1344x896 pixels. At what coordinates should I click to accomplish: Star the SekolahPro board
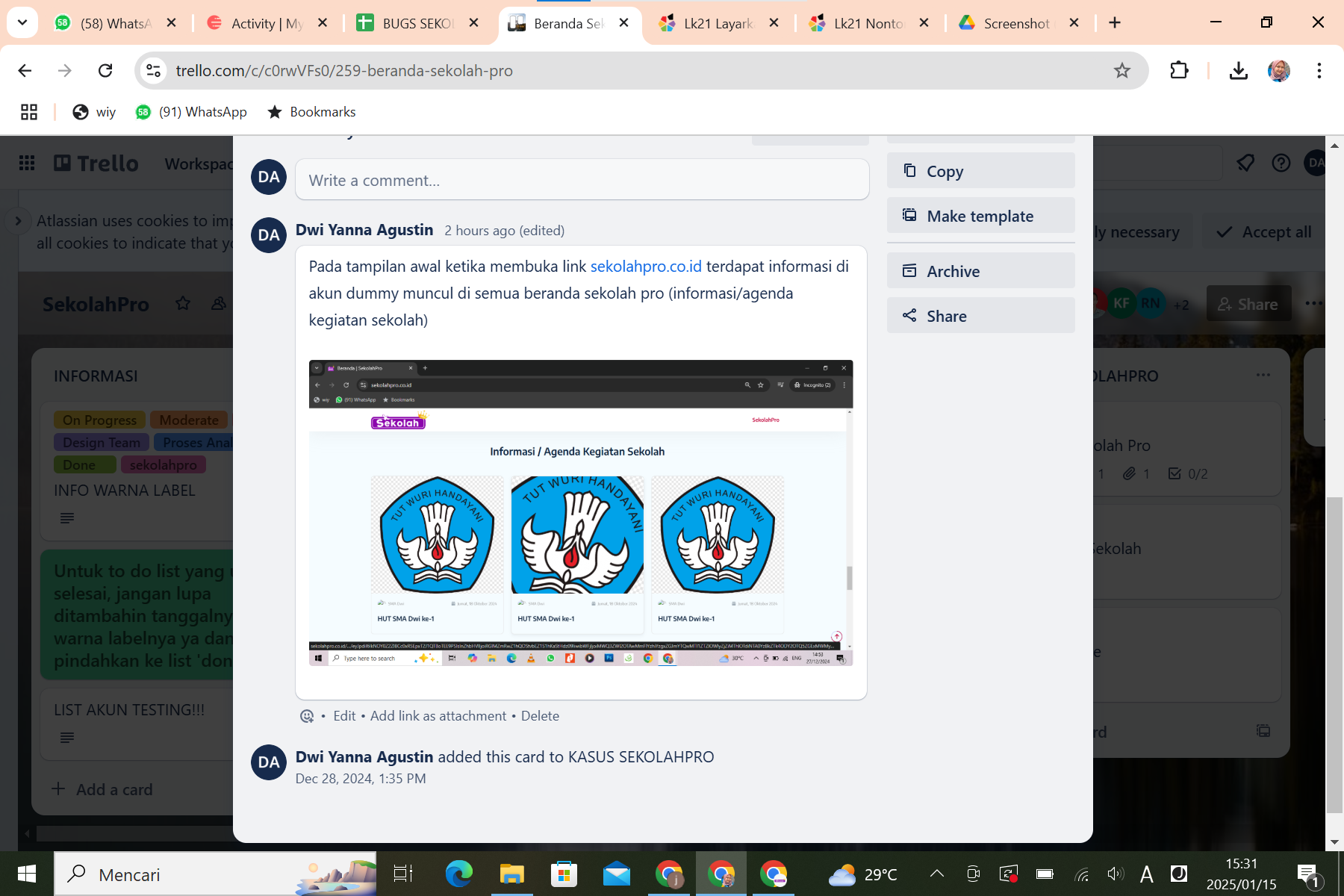(x=183, y=304)
